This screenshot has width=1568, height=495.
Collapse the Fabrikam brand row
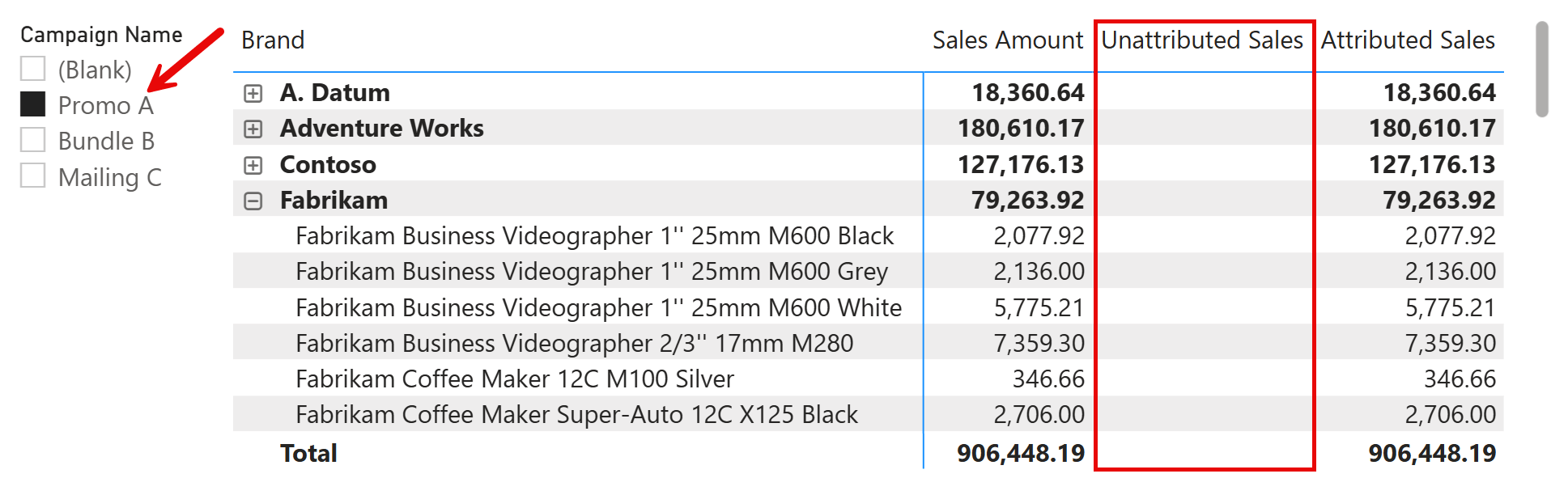[253, 201]
